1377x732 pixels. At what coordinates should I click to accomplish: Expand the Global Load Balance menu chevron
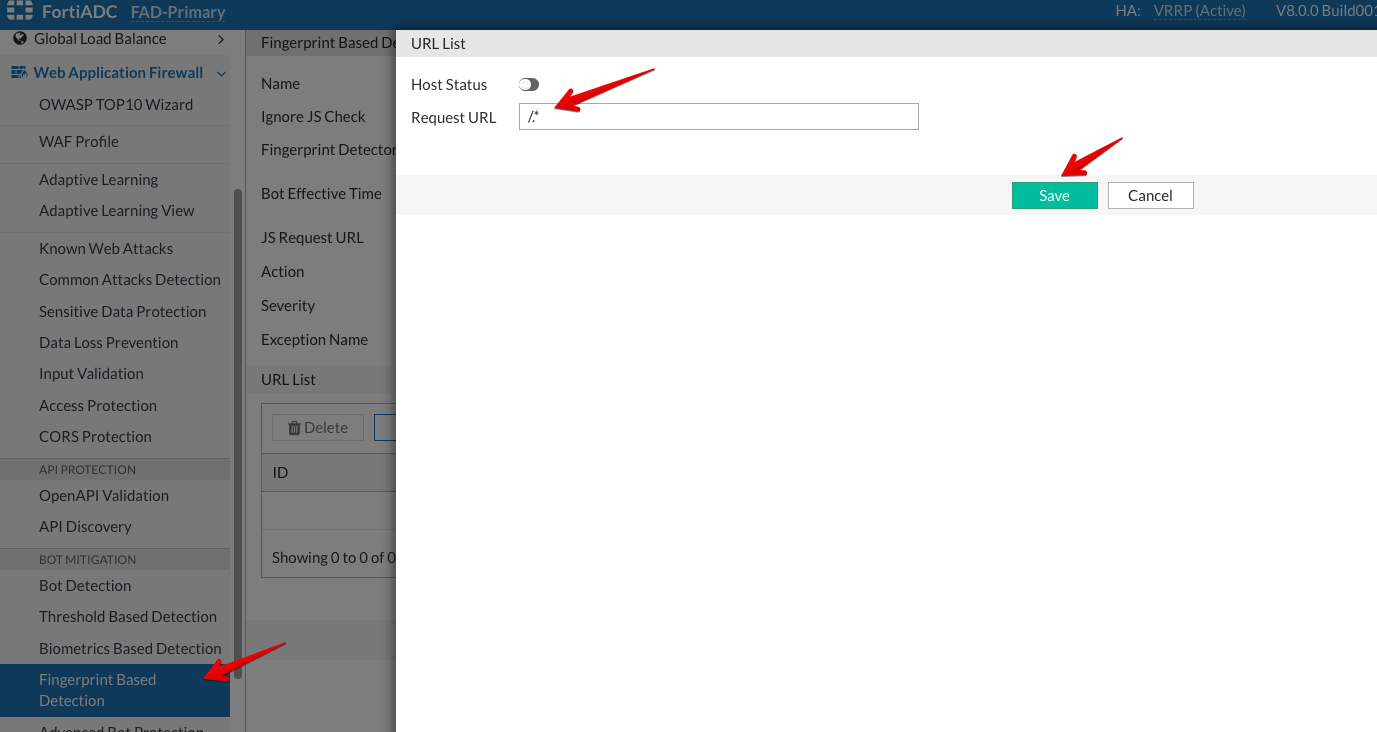pos(221,39)
